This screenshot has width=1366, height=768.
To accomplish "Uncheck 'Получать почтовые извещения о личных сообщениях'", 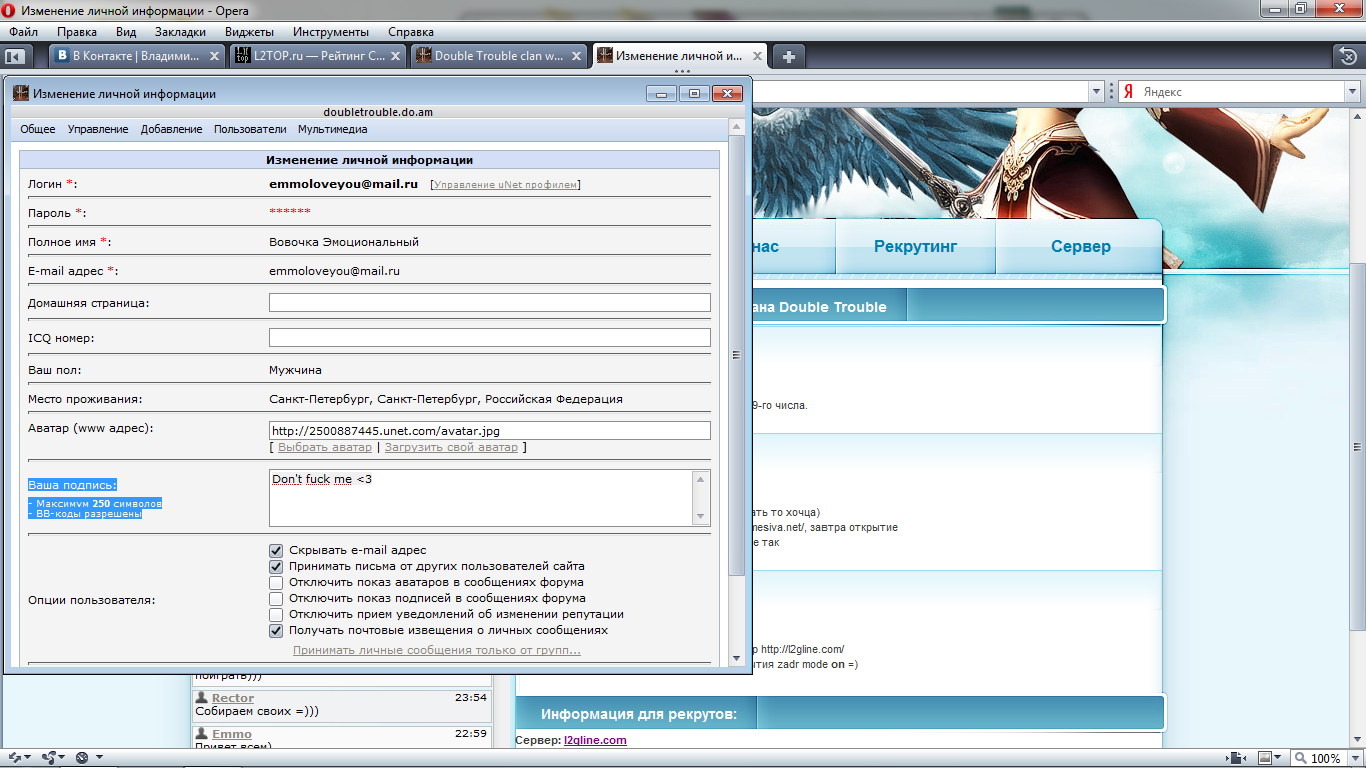I will [276, 630].
